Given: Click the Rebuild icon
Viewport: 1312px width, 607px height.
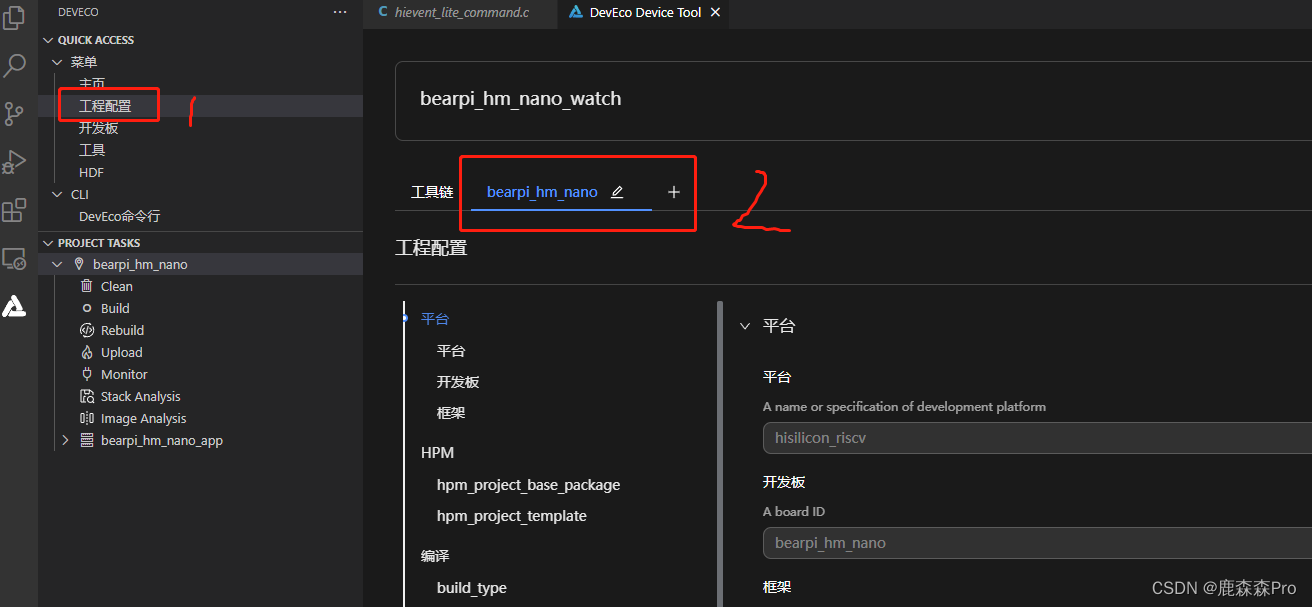Looking at the screenshot, I should pyautogui.click(x=87, y=330).
